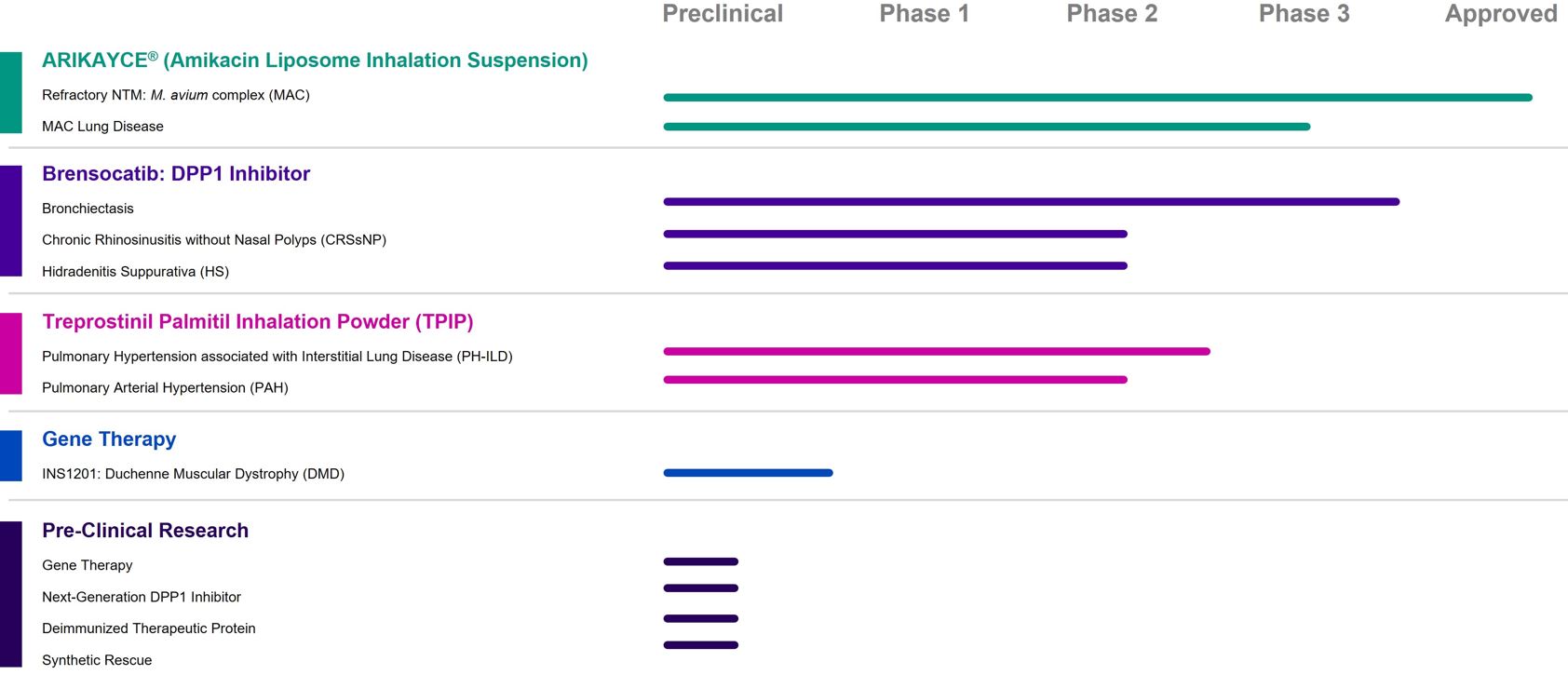The image size is (1568, 675).
Task: Open the blue Gene Therapy heading
Action: pos(109,439)
